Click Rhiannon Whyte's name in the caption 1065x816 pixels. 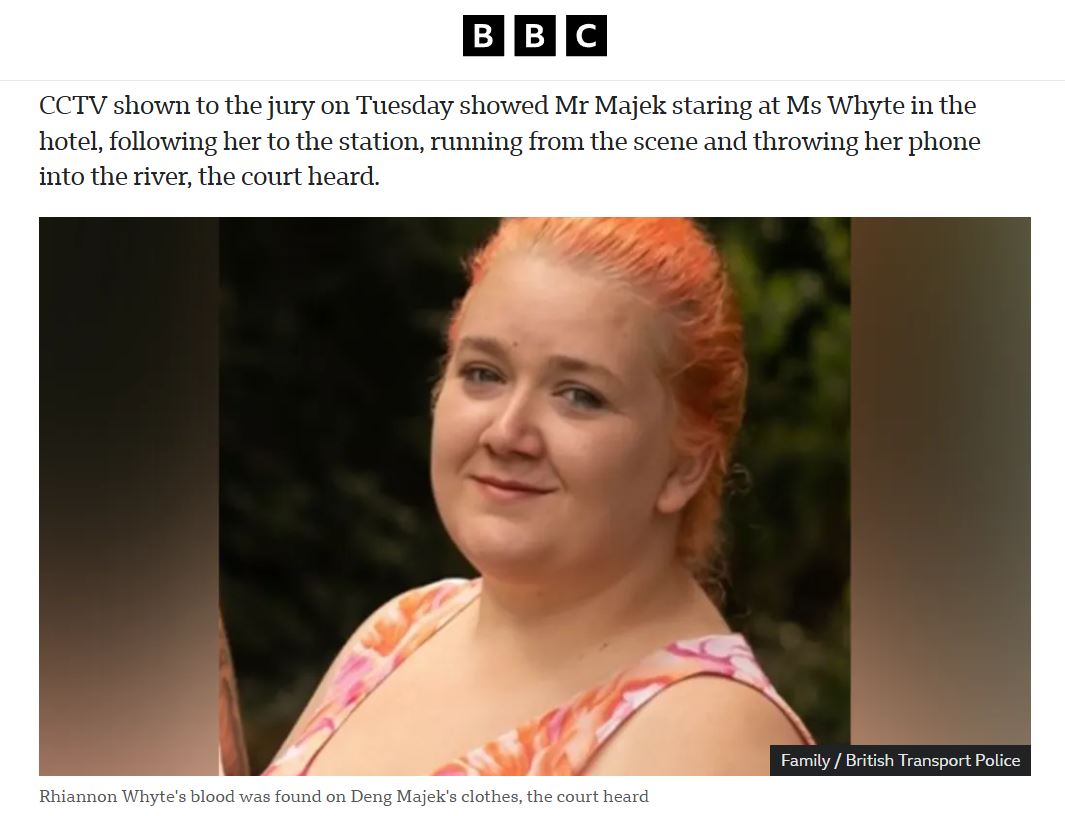pyautogui.click(x=107, y=796)
